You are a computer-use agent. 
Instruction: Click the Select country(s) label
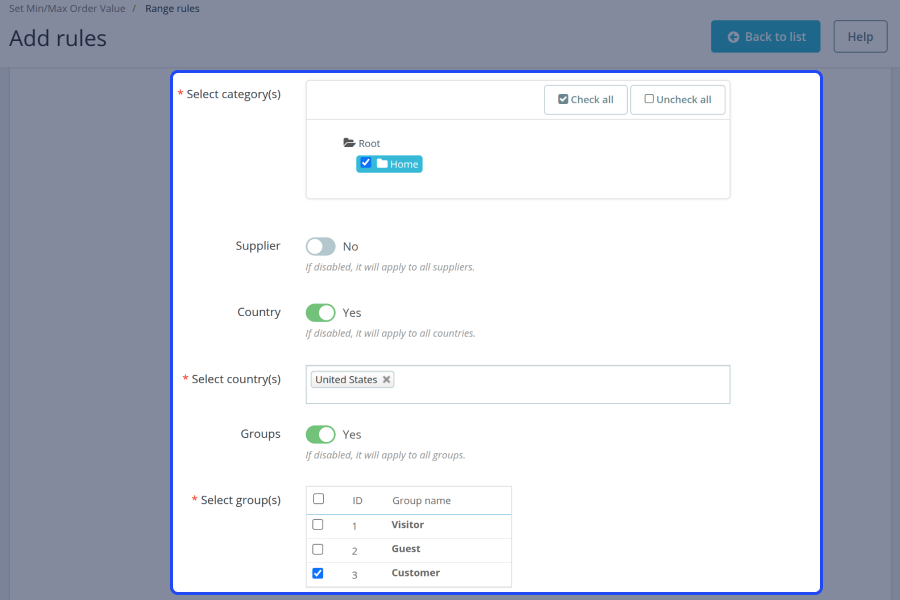[236, 379]
